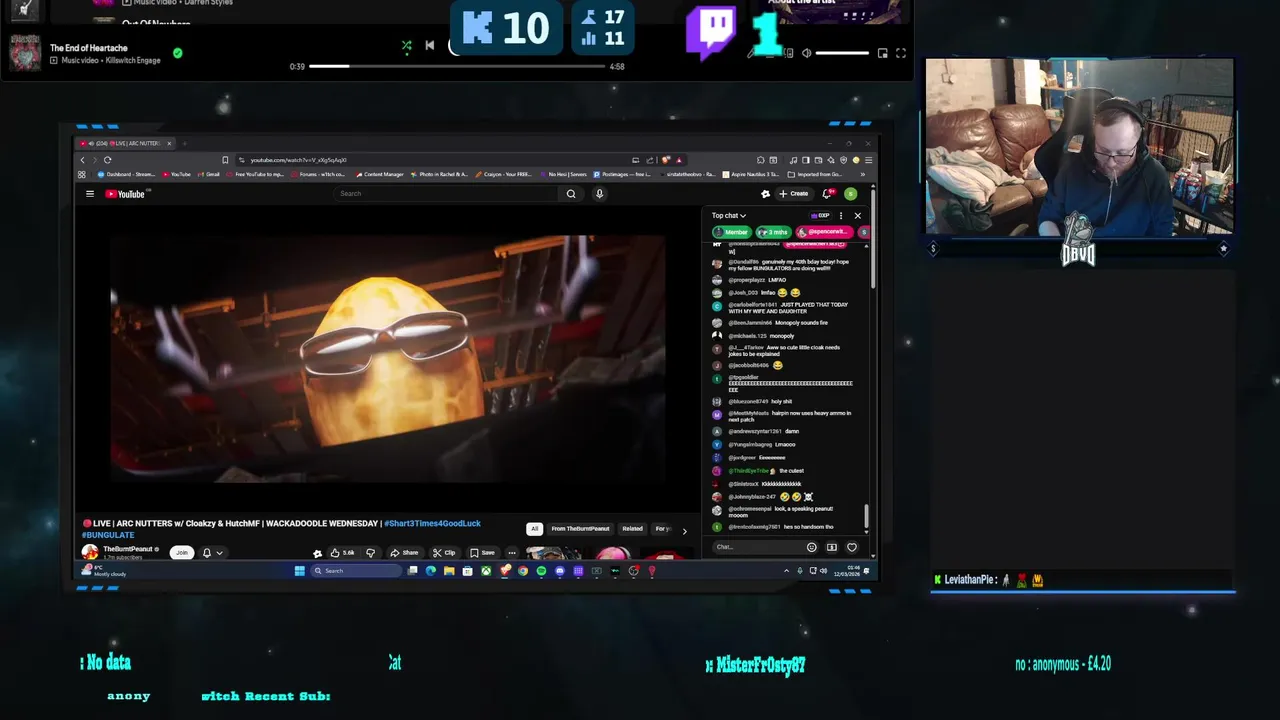
Task: Click the #BUNGULATE hashtag
Action: pos(108,535)
